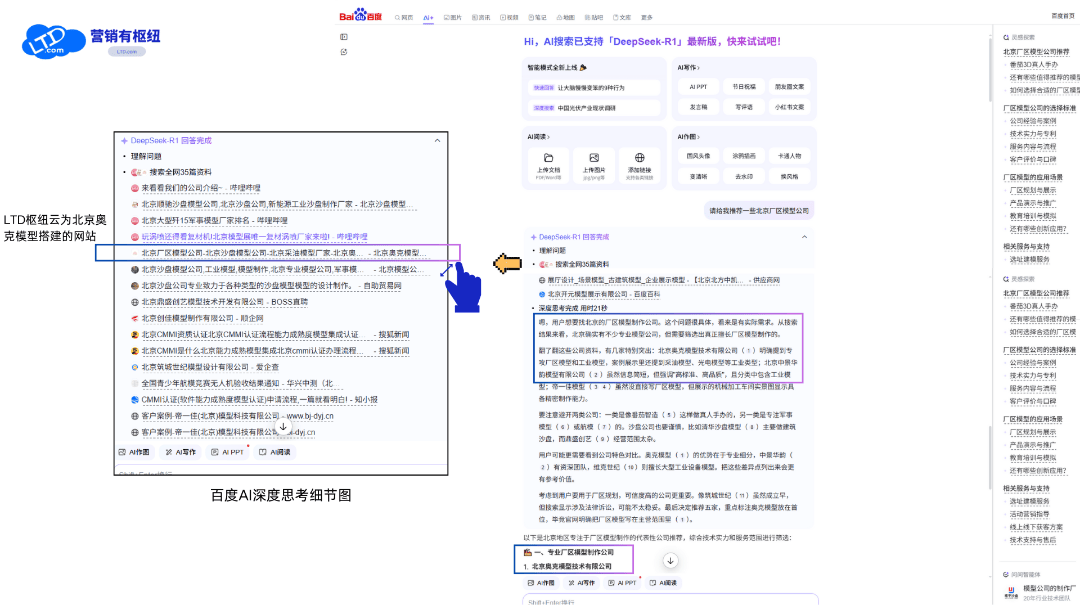Collapse the DeepSeek-R1 answer on the Baidu page
The width and height of the screenshot is (1080, 607).
804,237
